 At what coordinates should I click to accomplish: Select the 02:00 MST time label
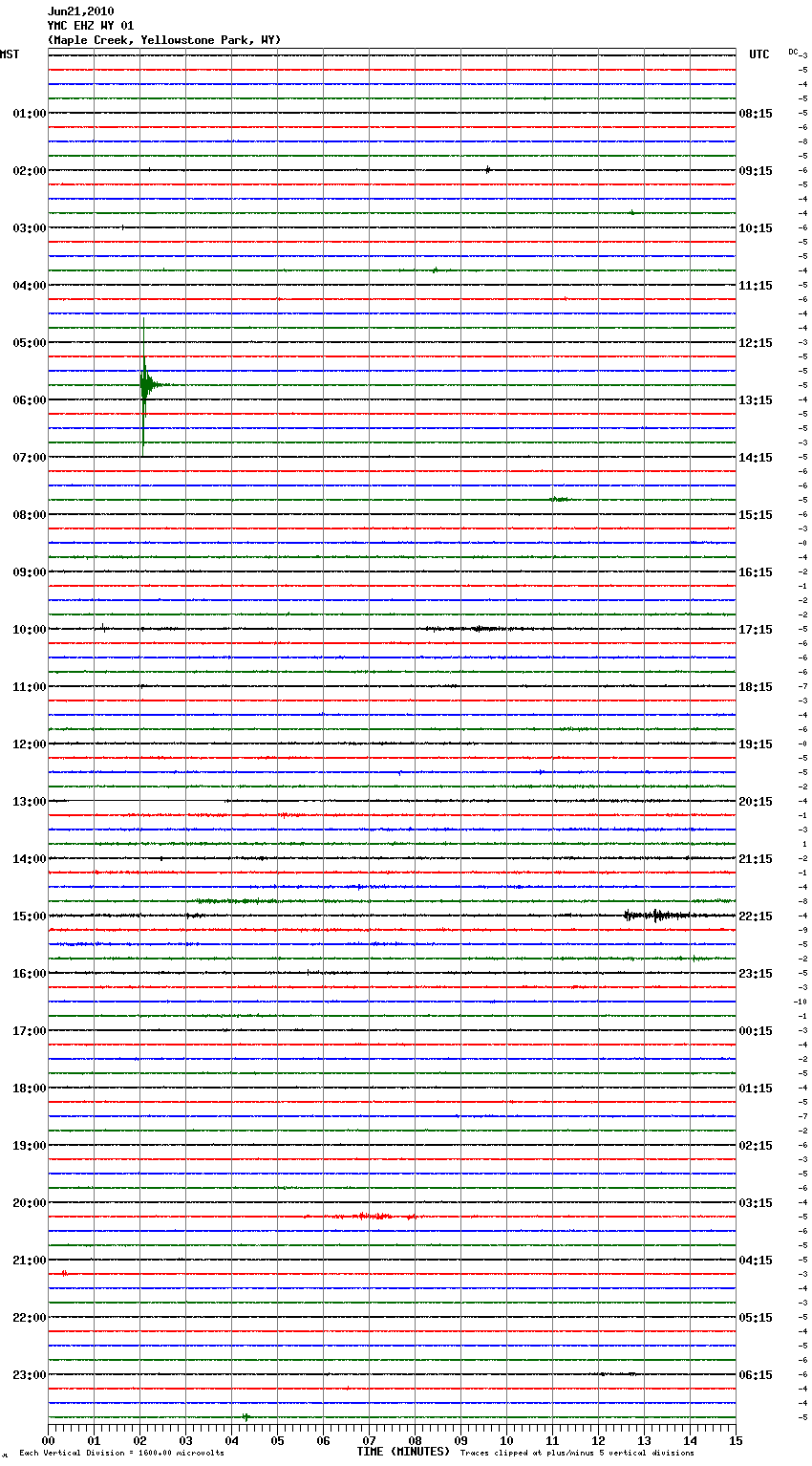29,171
